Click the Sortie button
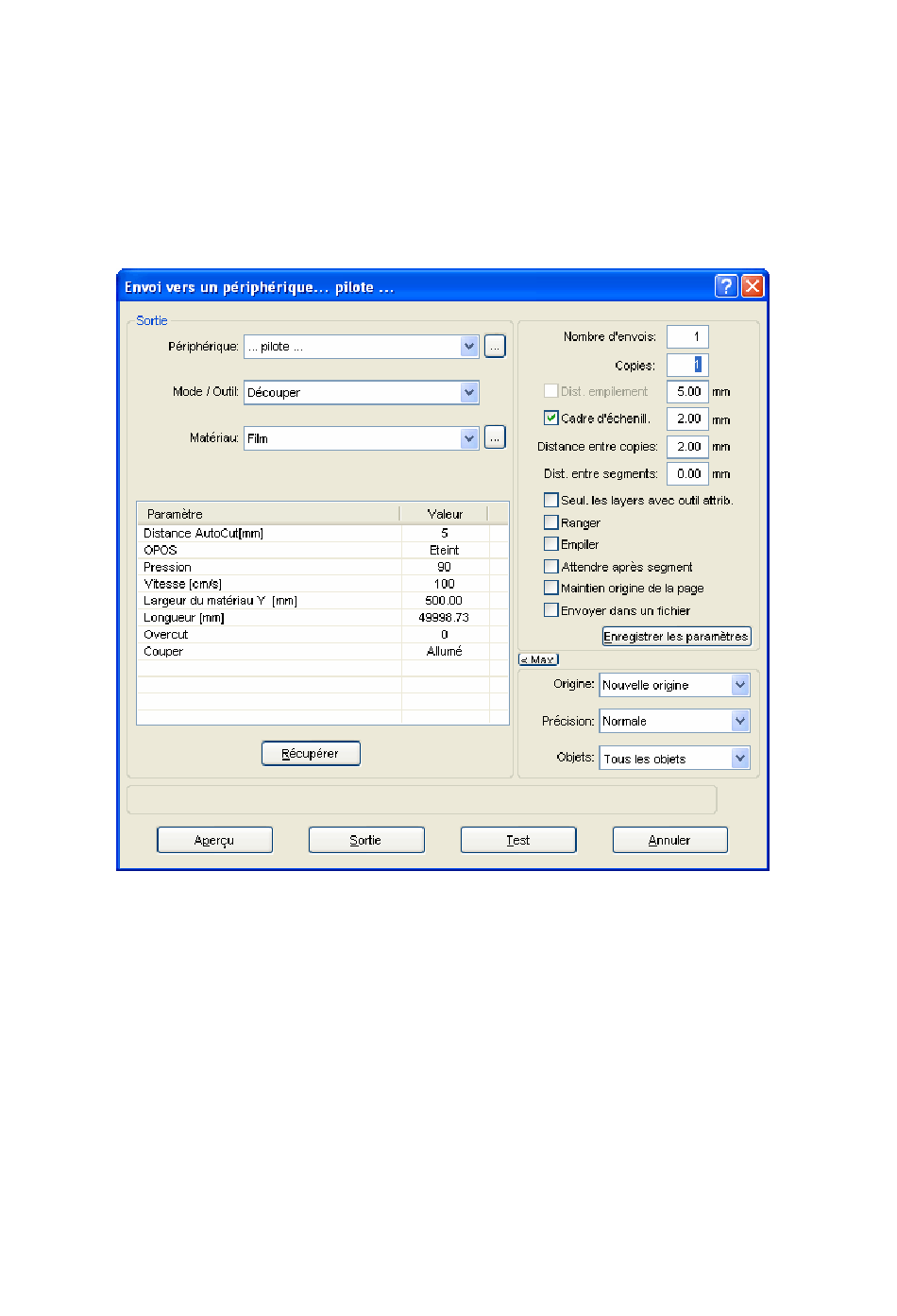Viewport: 897px width, 1316px height. (x=366, y=840)
